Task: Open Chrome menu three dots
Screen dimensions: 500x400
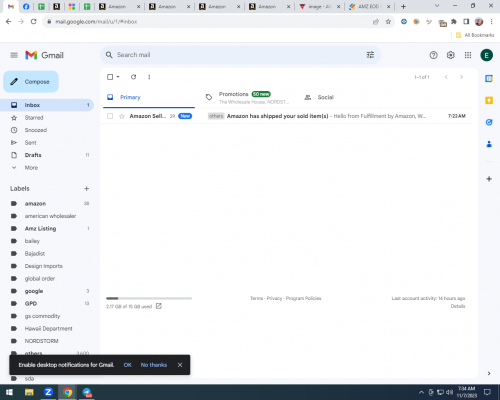Action: [x=491, y=22]
